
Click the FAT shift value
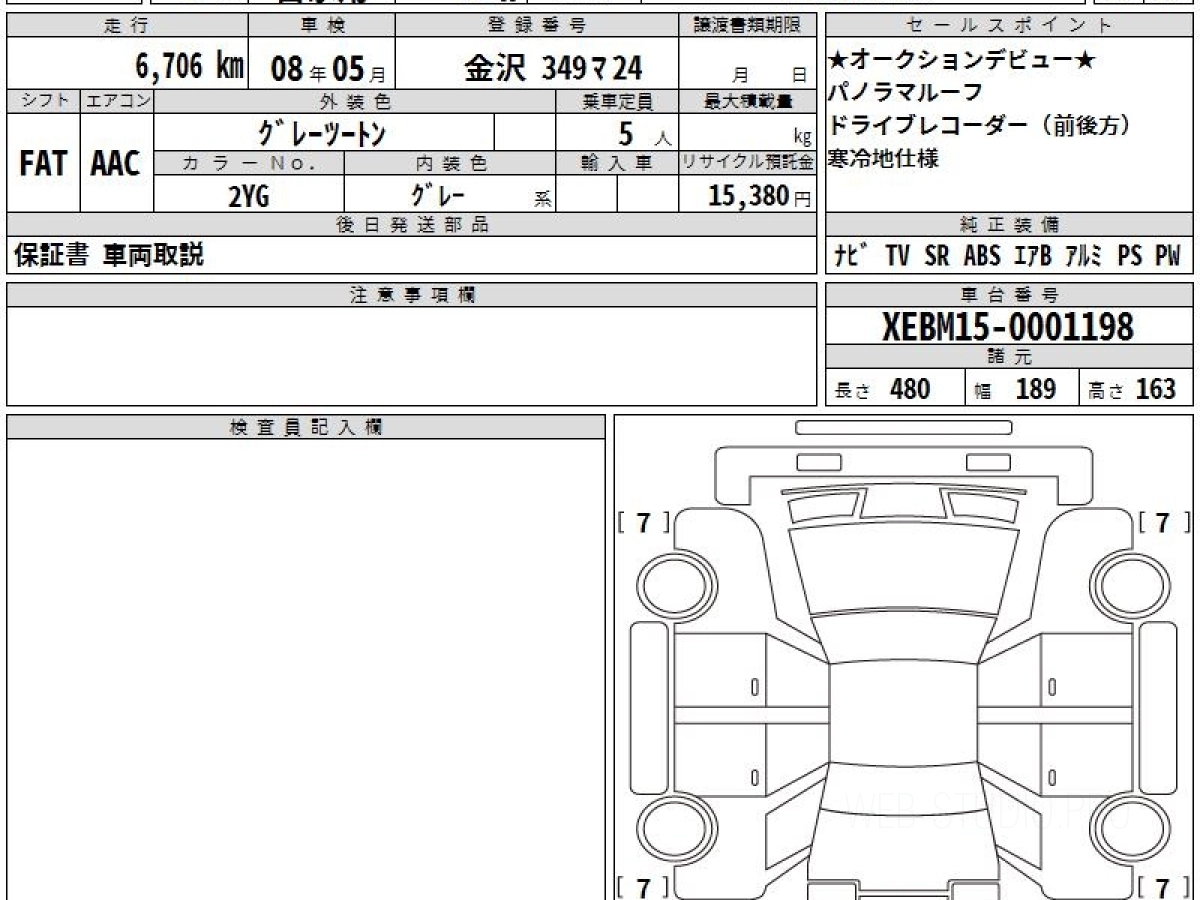pyautogui.click(x=43, y=164)
